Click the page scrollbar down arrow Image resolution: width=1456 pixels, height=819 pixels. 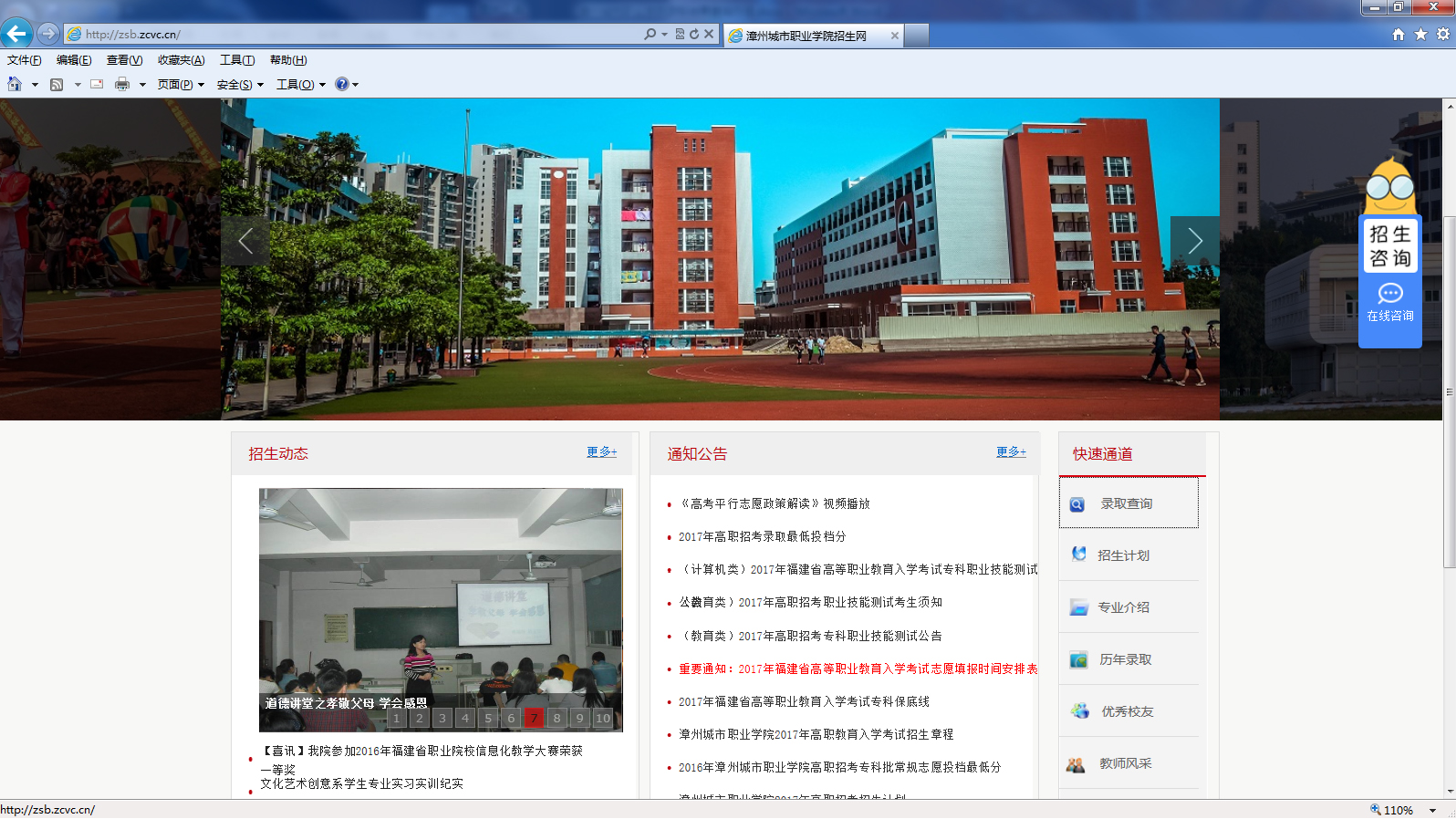pos(1449,792)
